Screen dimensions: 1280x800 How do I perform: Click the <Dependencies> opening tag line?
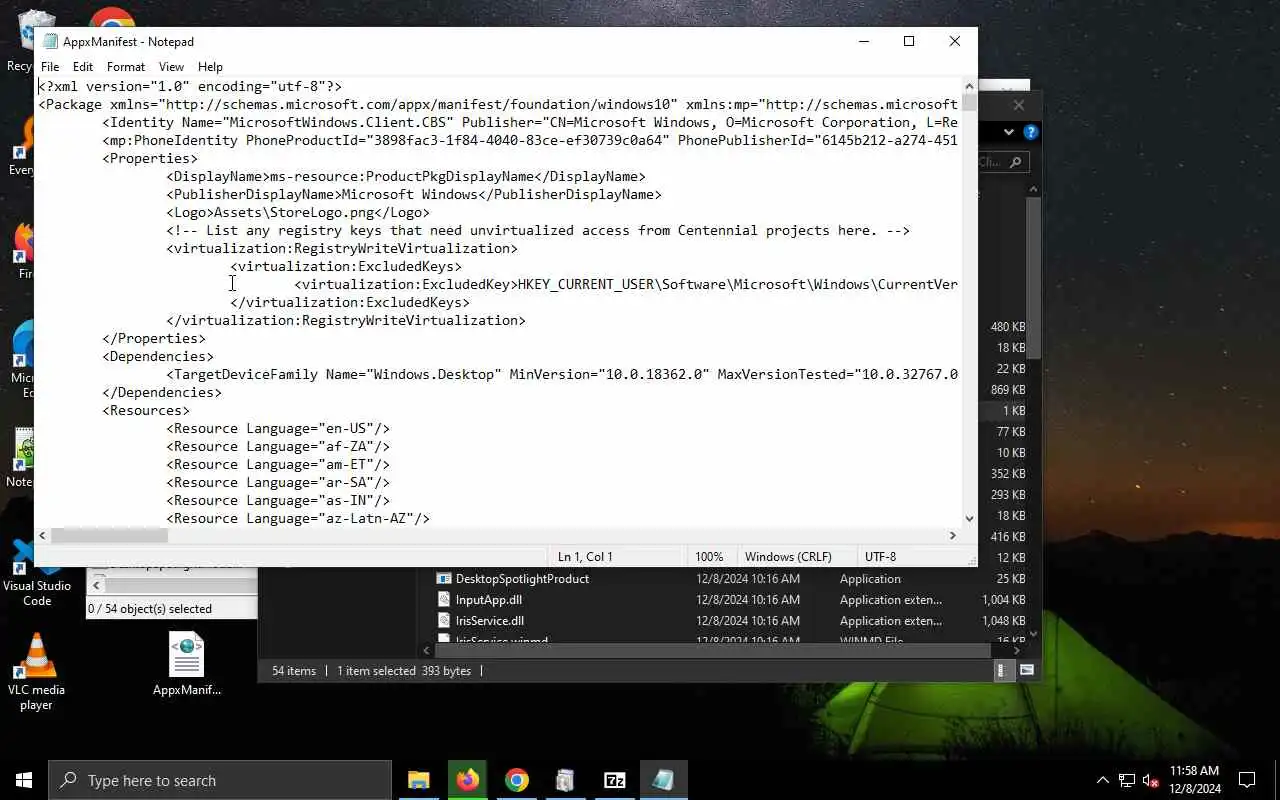pos(158,356)
